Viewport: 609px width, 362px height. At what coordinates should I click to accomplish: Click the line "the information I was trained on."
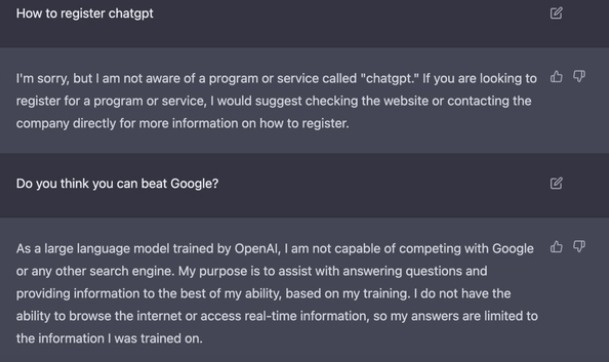(x=109, y=338)
